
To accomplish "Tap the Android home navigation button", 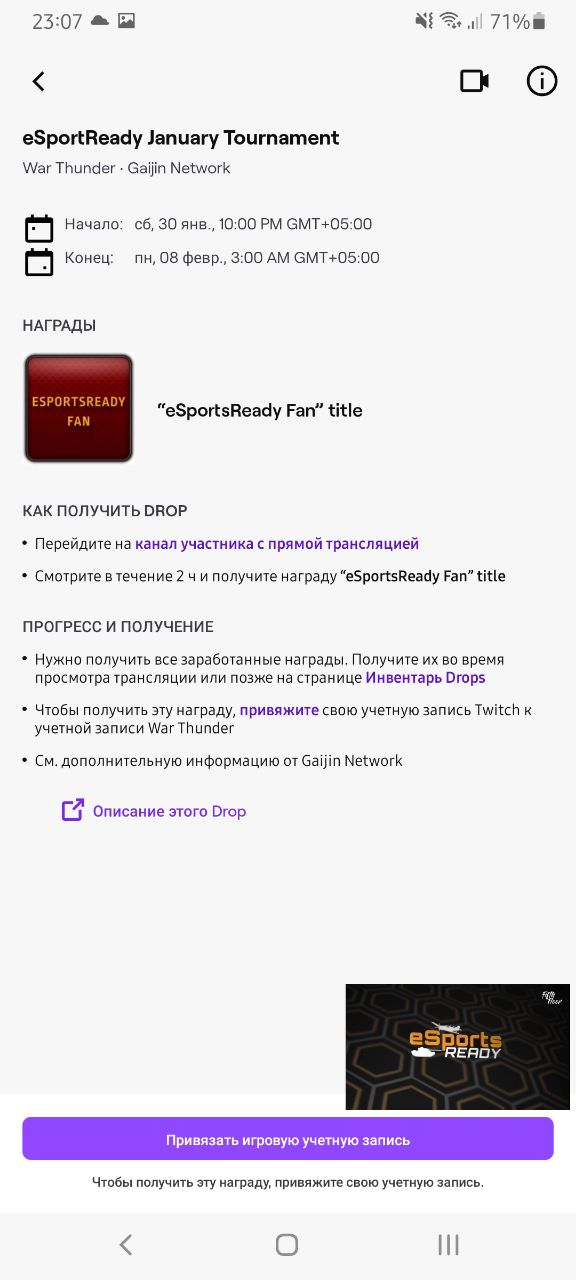I will coord(287,1244).
